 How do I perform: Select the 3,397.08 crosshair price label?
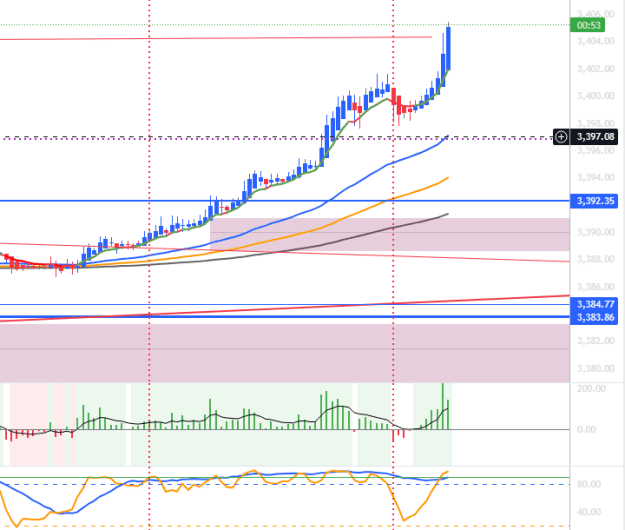pos(595,137)
